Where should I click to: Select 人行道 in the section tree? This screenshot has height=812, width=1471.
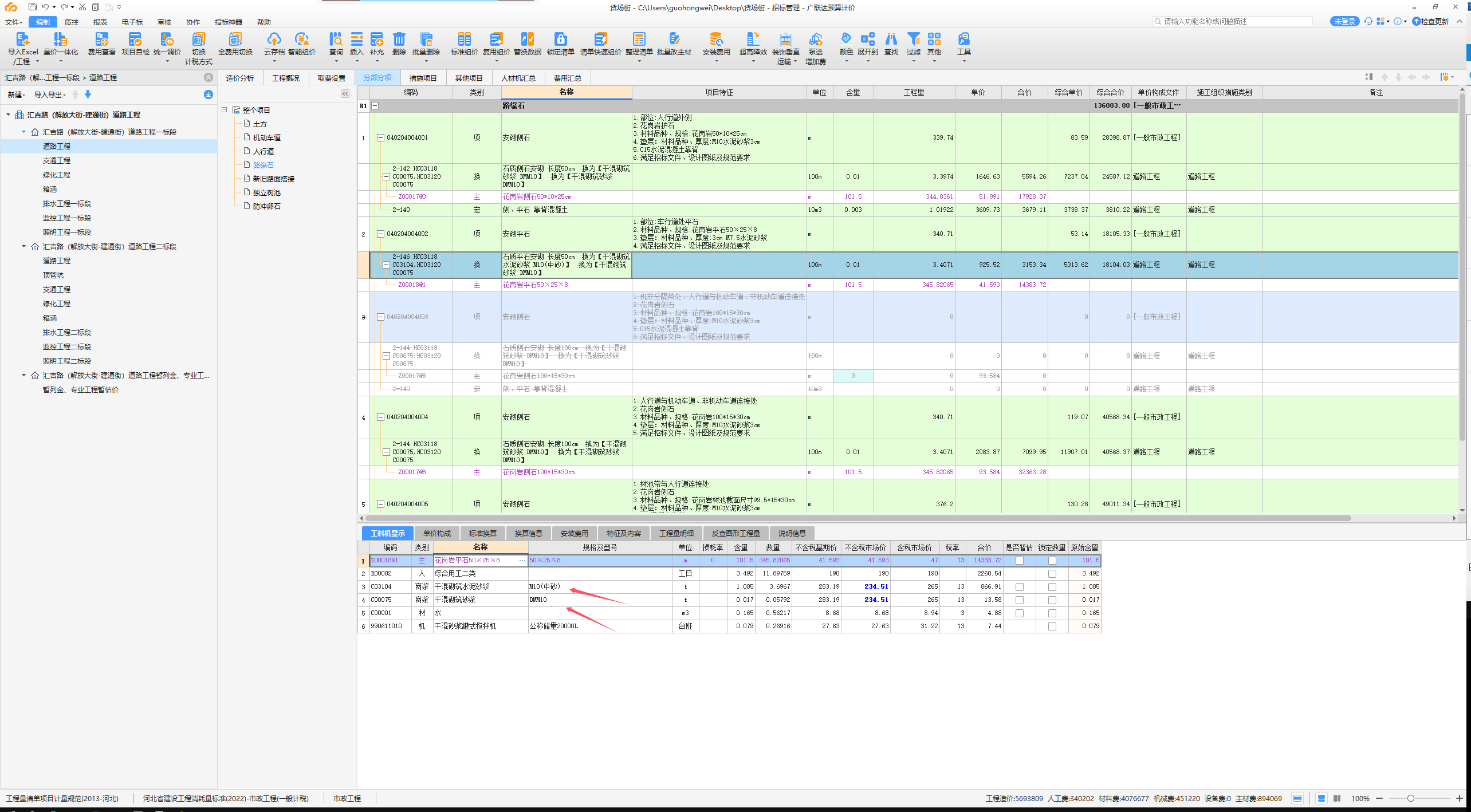pyautogui.click(x=263, y=151)
